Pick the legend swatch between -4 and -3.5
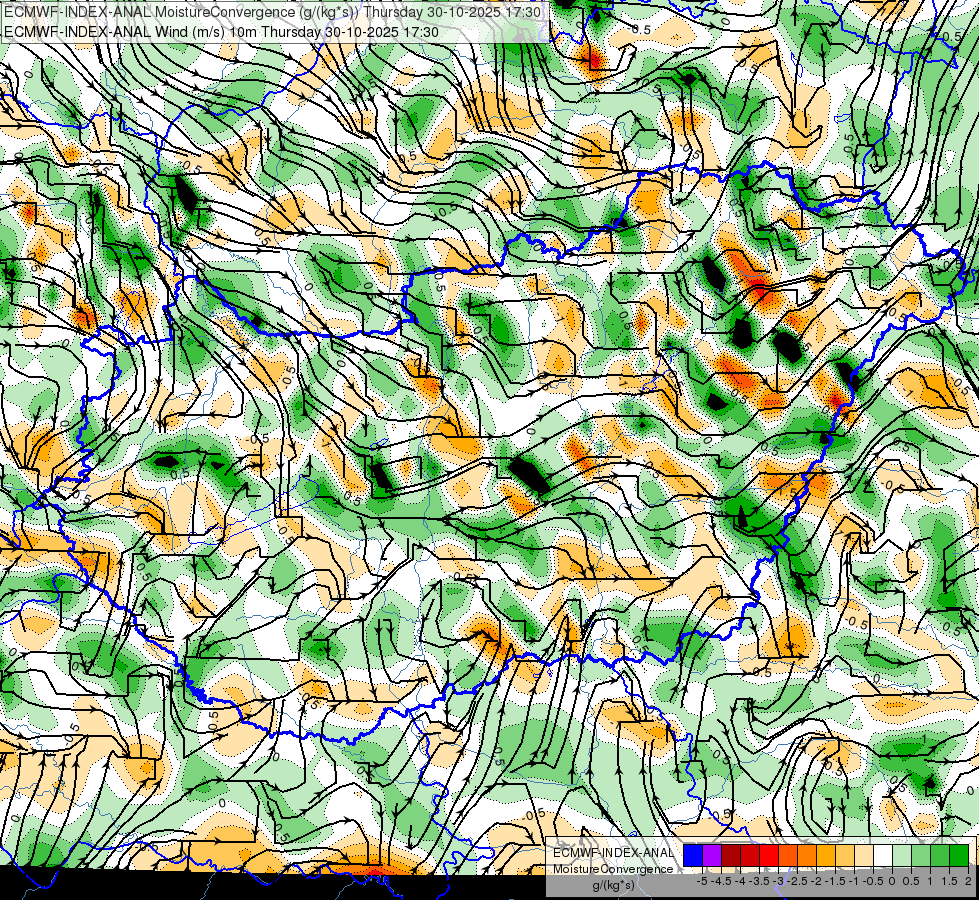The image size is (979, 900). point(750,855)
